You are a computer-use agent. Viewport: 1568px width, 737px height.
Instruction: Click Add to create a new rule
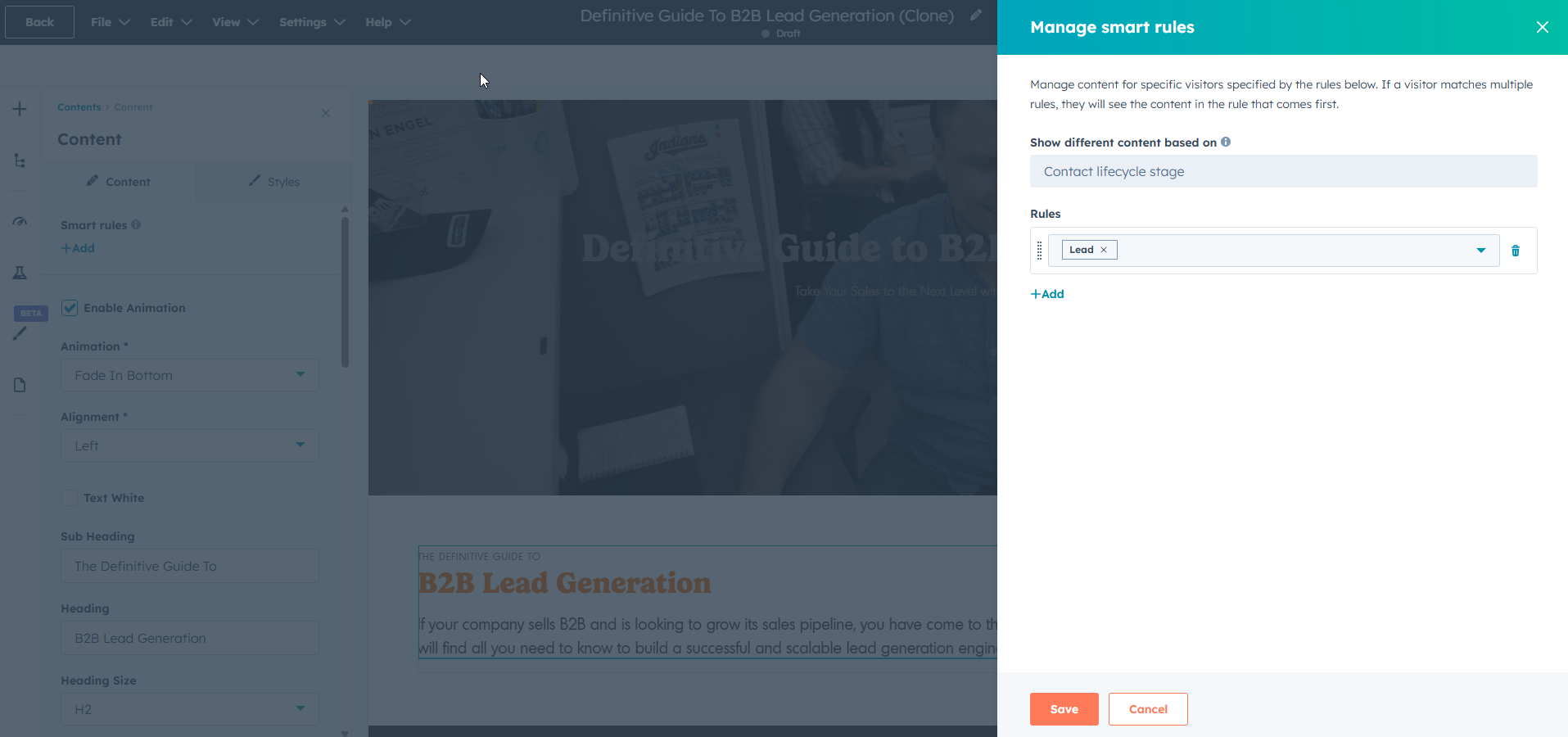(x=1046, y=293)
